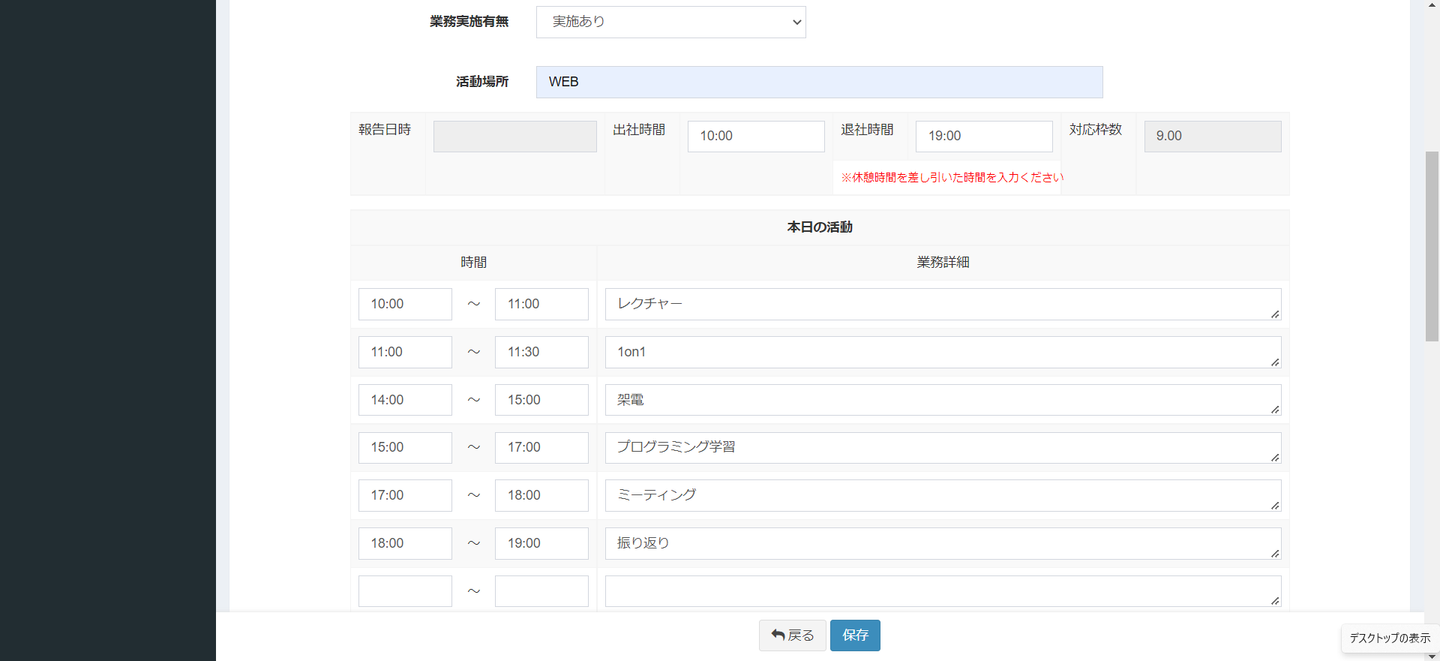Click the 振り返り detail textbox
The width and height of the screenshot is (1440, 661).
pyautogui.click(x=941, y=543)
